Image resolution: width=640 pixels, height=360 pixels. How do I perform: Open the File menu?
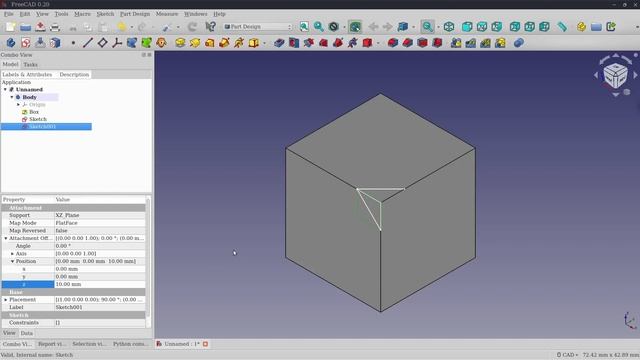(9, 14)
